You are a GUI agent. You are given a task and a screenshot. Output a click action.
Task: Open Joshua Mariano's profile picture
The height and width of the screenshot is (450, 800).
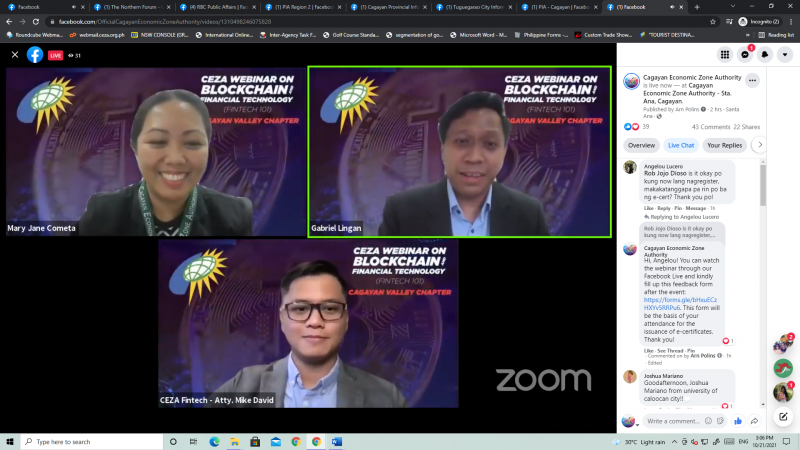[630, 377]
